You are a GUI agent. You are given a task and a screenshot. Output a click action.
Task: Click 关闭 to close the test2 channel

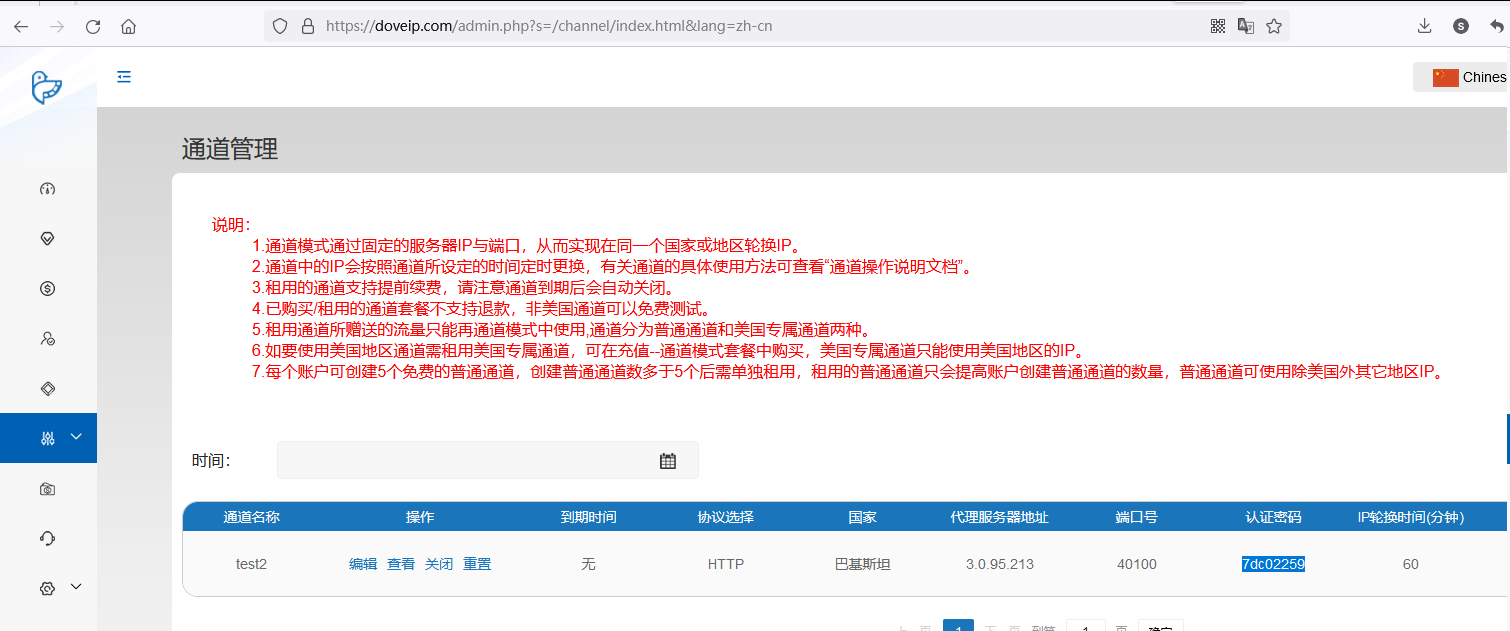pyautogui.click(x=439, y=564)
